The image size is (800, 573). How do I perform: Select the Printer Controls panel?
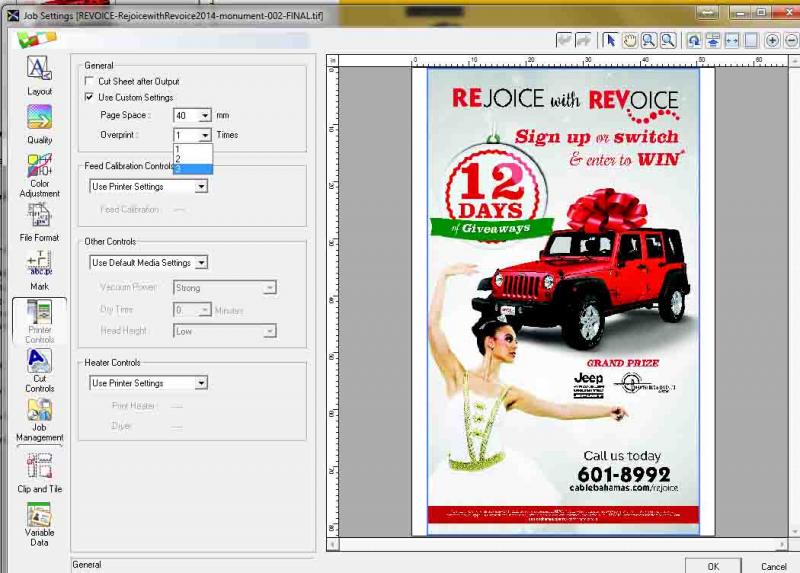[x=39, y=321]
